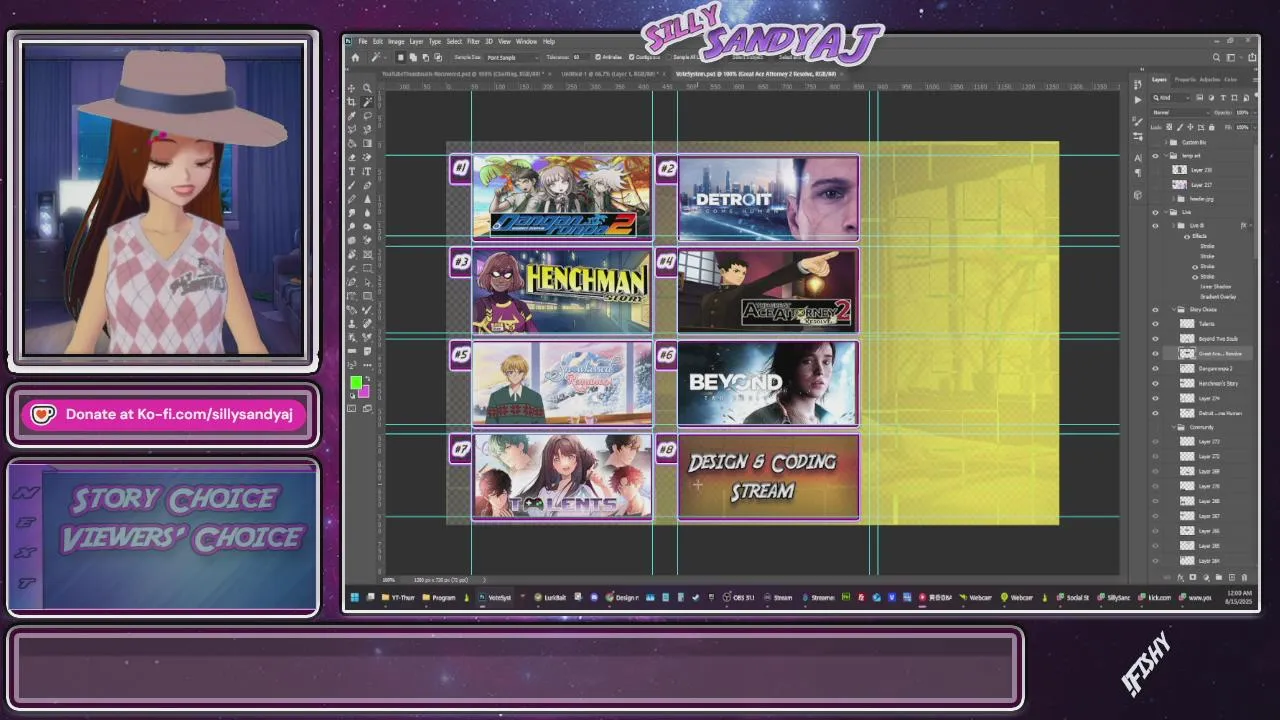The width and height of the screenshot is (1280, 720).
Task: Open OBS 31 in the taskbar
Action: click(738, 597)
